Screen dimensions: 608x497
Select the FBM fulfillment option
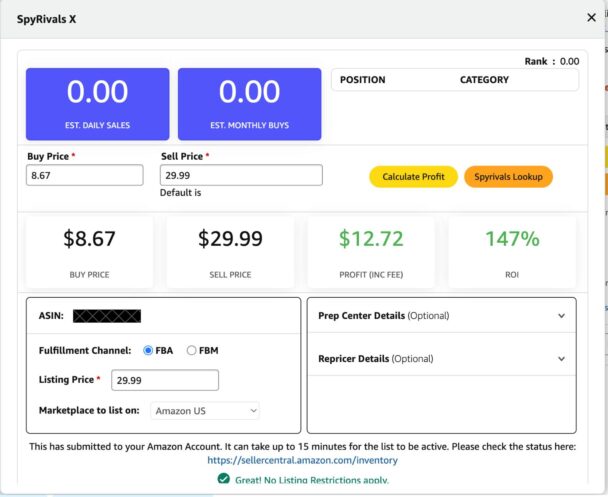191,351
